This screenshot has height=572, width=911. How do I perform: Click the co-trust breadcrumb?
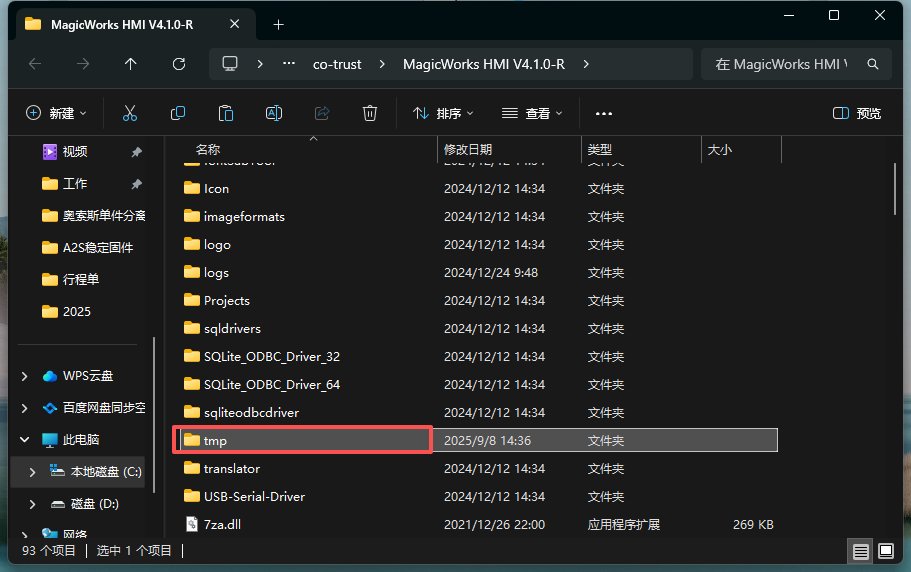[337, 64]
